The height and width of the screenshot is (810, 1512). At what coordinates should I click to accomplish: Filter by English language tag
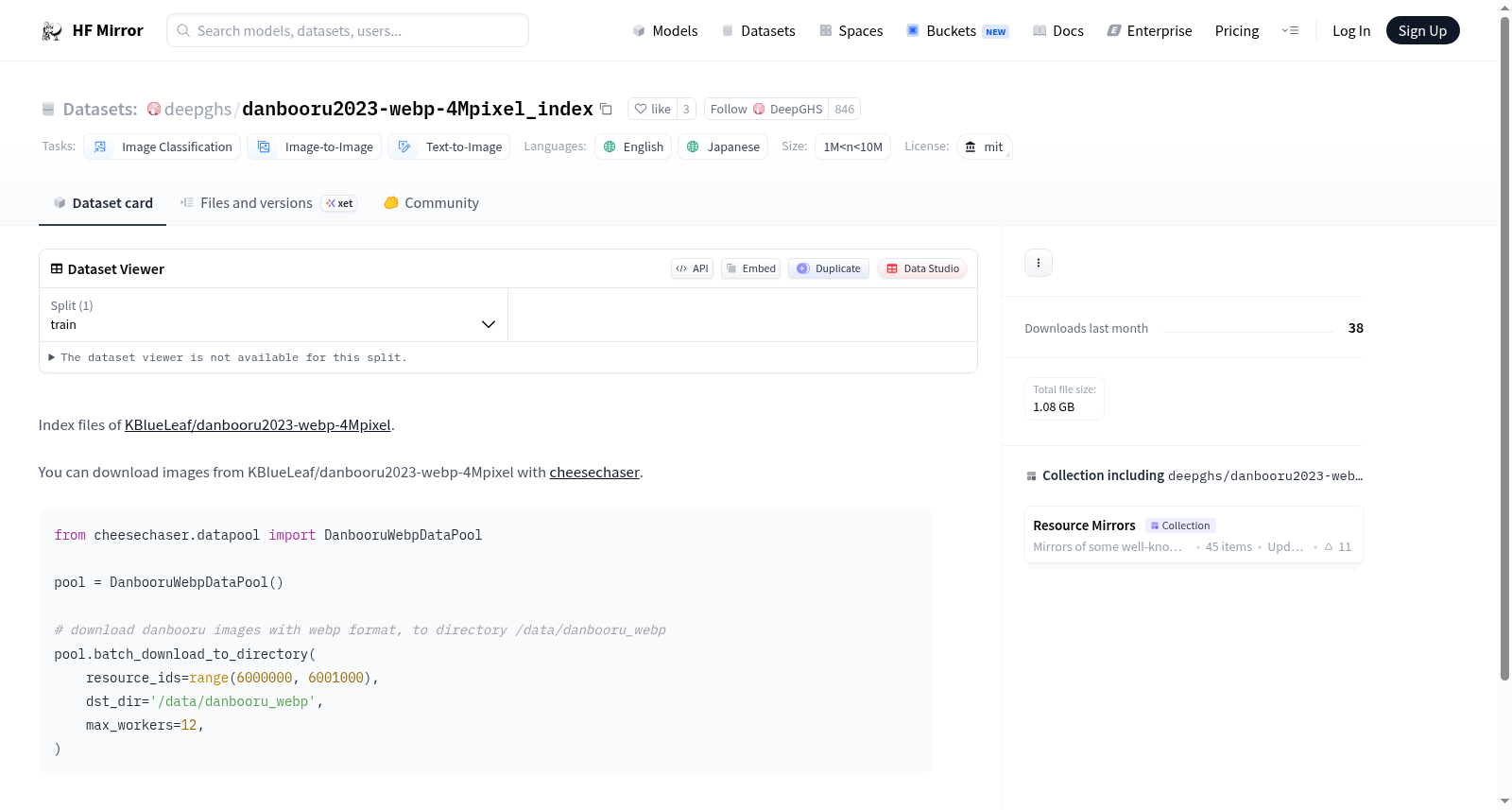633,147
